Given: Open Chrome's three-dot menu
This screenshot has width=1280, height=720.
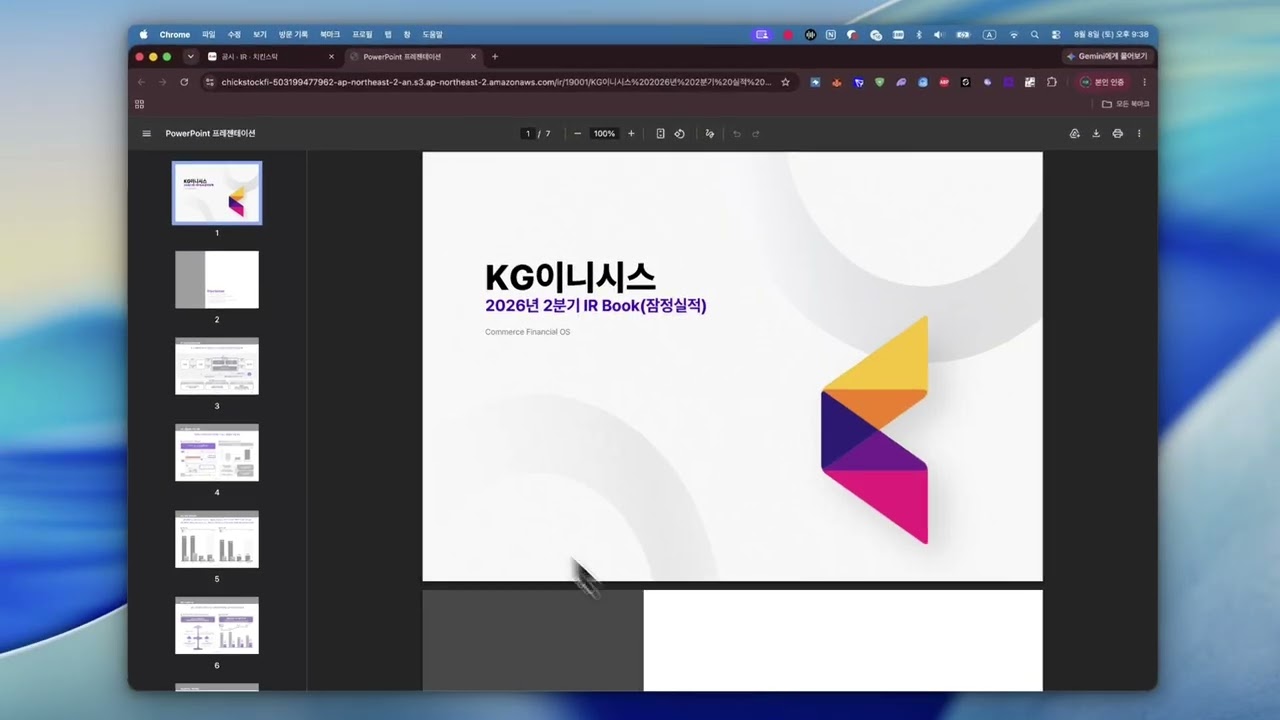Looking at the screenshot, I should (x=1144, y=82).
